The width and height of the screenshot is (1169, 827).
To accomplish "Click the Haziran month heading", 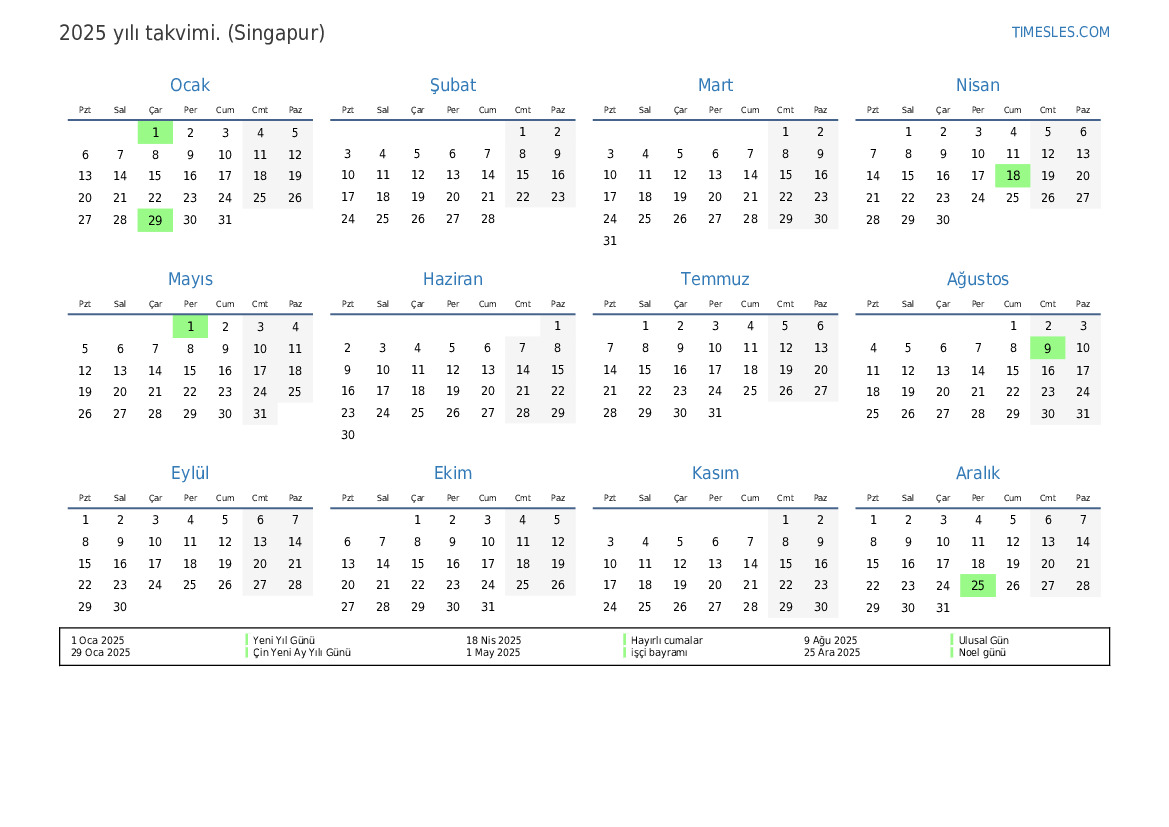I will pos(453,279).
